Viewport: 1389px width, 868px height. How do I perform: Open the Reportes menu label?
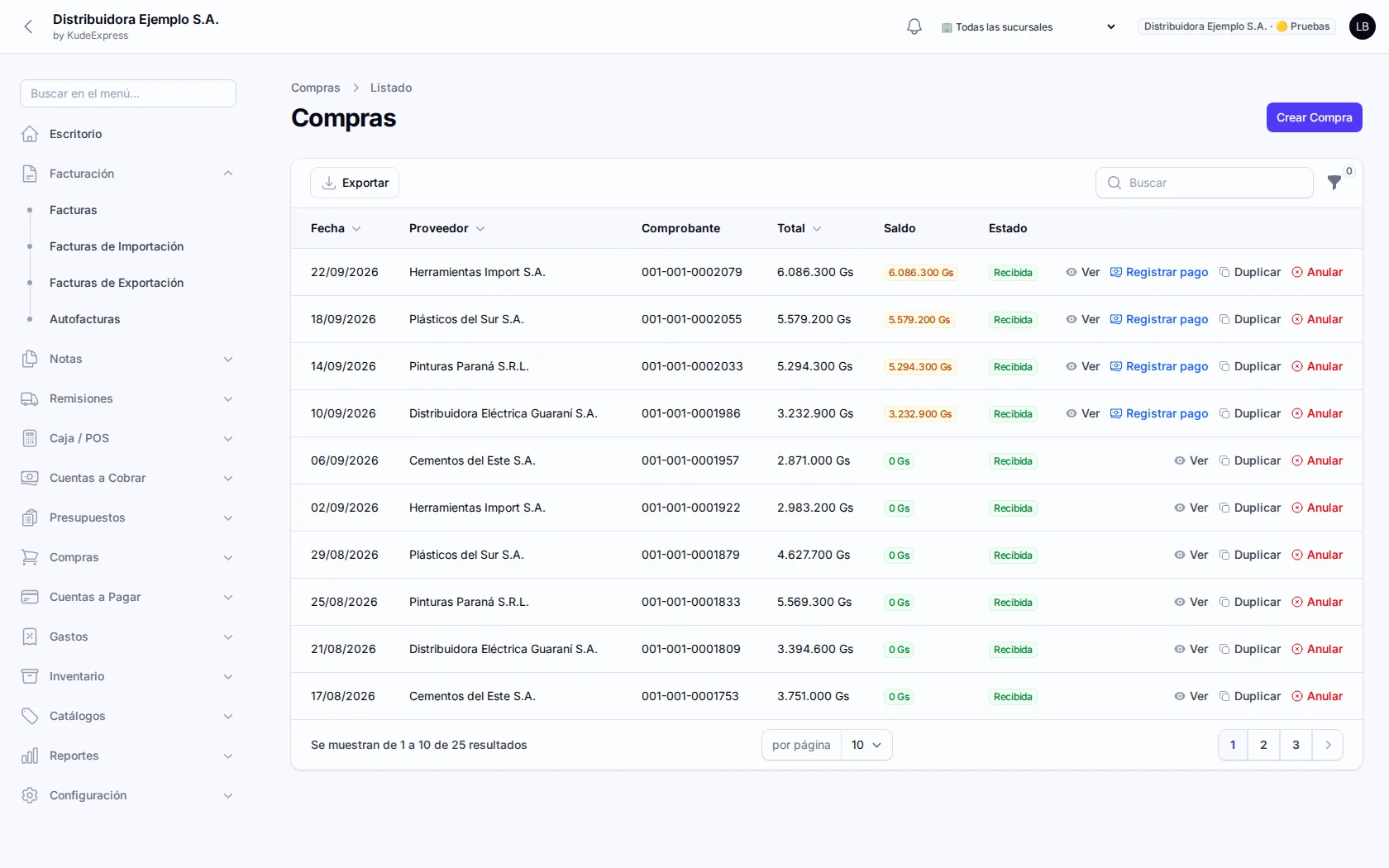74,756
